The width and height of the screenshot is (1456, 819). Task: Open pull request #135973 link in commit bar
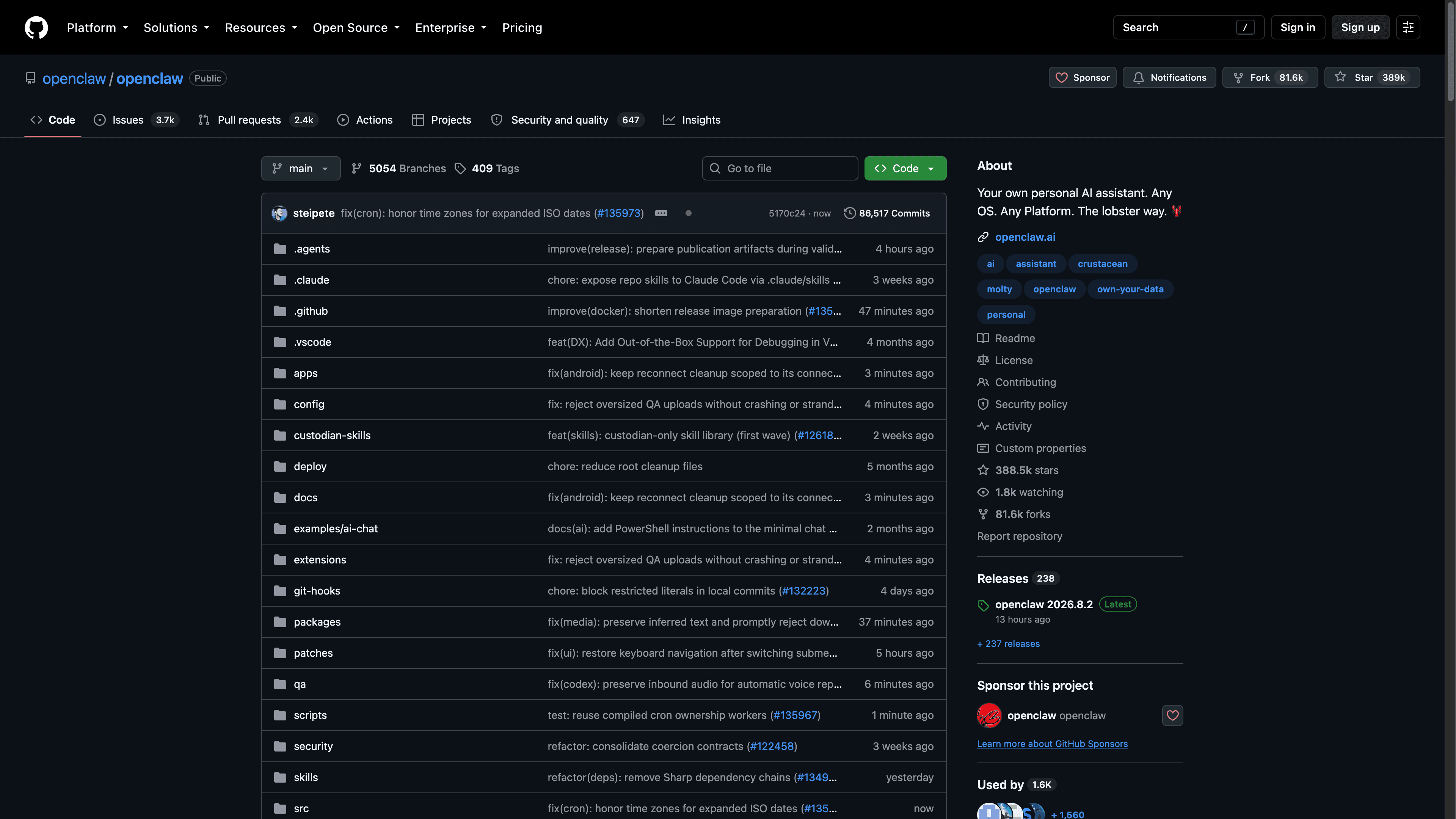619,213
